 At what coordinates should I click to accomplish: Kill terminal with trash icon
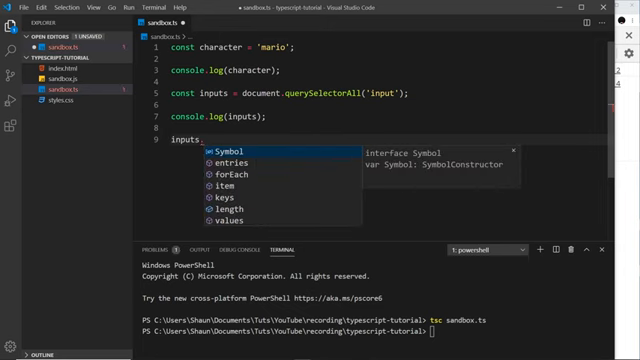pyautogui.click(x=571, y=249)
